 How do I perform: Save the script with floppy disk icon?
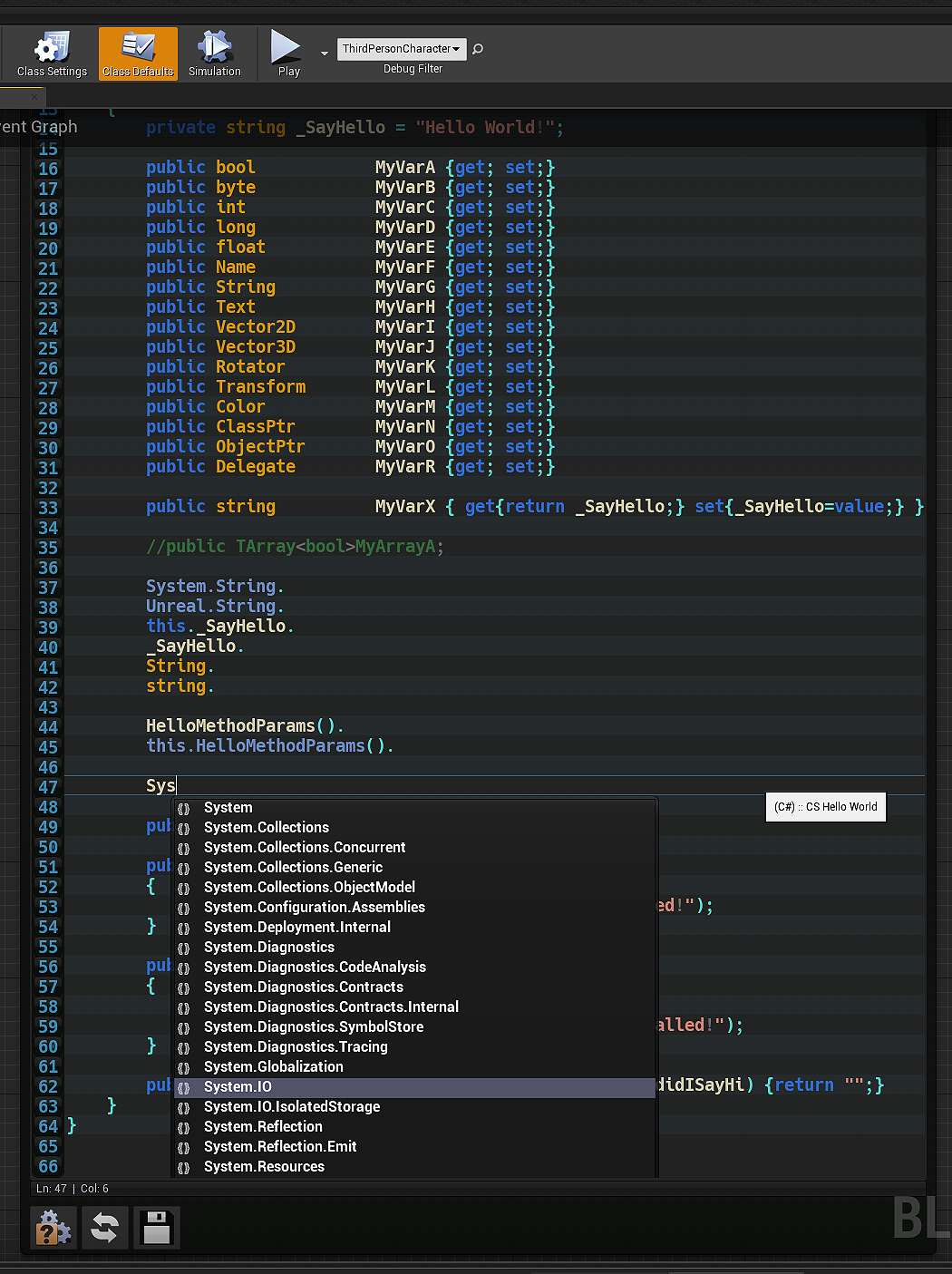(x=157, y=1229)
